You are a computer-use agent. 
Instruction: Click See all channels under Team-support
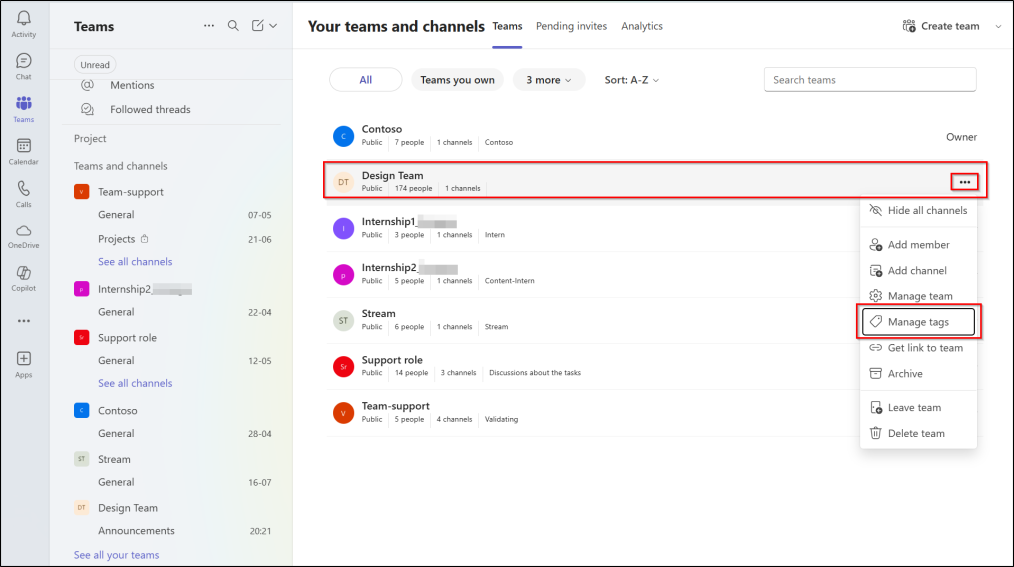135,261
